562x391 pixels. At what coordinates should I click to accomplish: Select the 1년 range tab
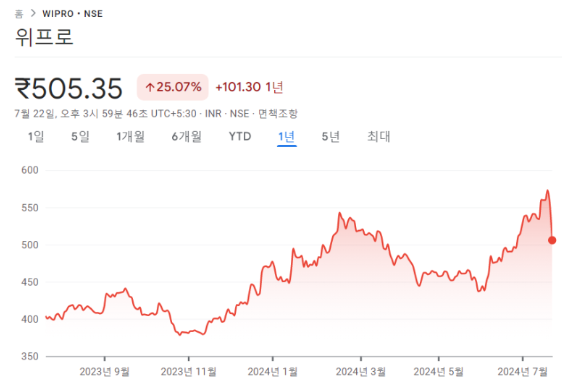coord(286,137)
